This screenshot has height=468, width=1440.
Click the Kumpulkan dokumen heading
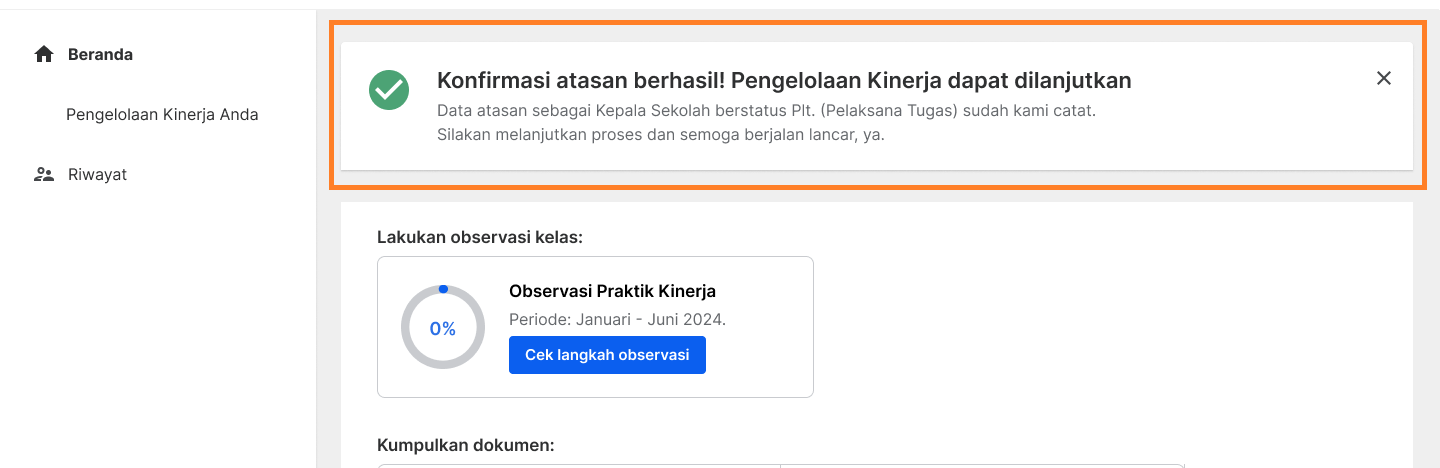coord(466,445)
